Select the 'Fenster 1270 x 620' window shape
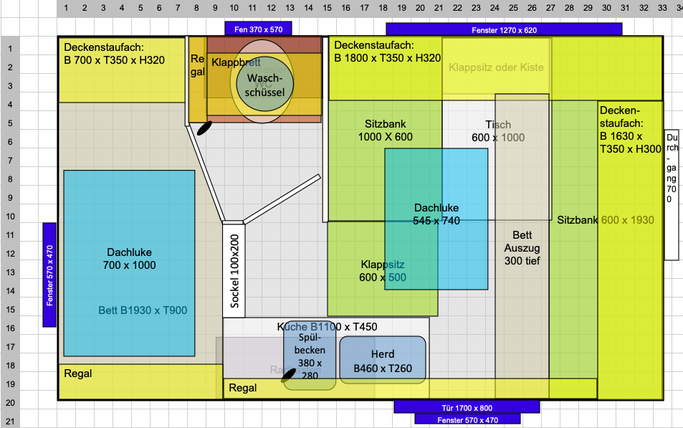This screenshot has height=428, width=683. pyautogui.click(x=504, y=30)
